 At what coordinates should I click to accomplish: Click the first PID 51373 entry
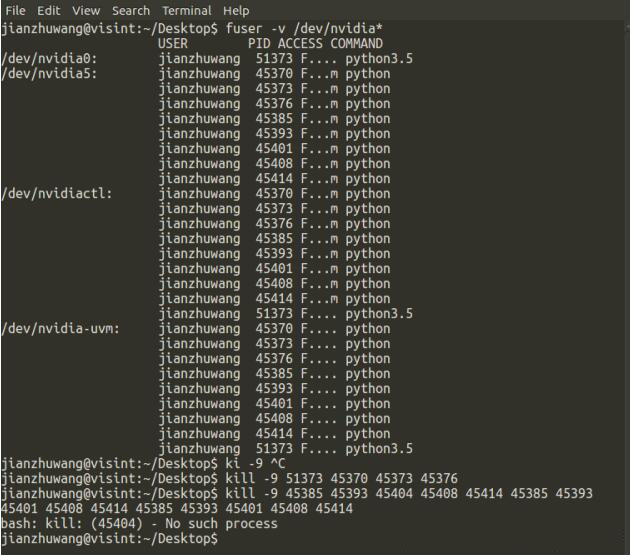pos(270,59)
